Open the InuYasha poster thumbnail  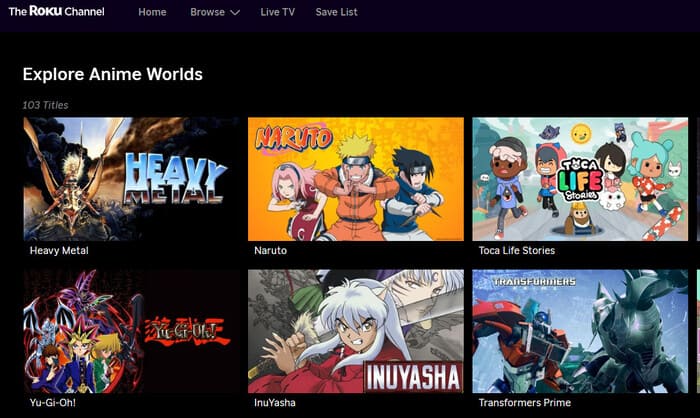click(356, 331)
